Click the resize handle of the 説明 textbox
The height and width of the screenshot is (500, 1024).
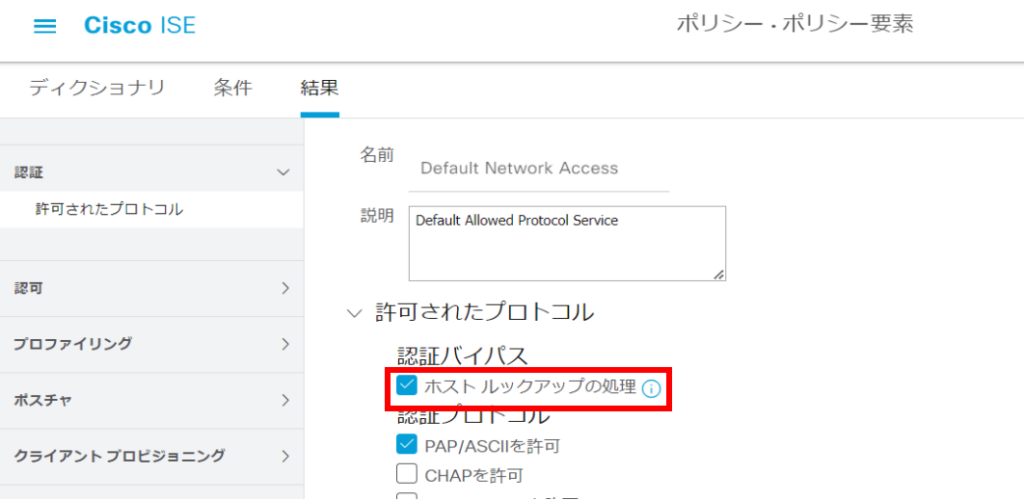718,273
